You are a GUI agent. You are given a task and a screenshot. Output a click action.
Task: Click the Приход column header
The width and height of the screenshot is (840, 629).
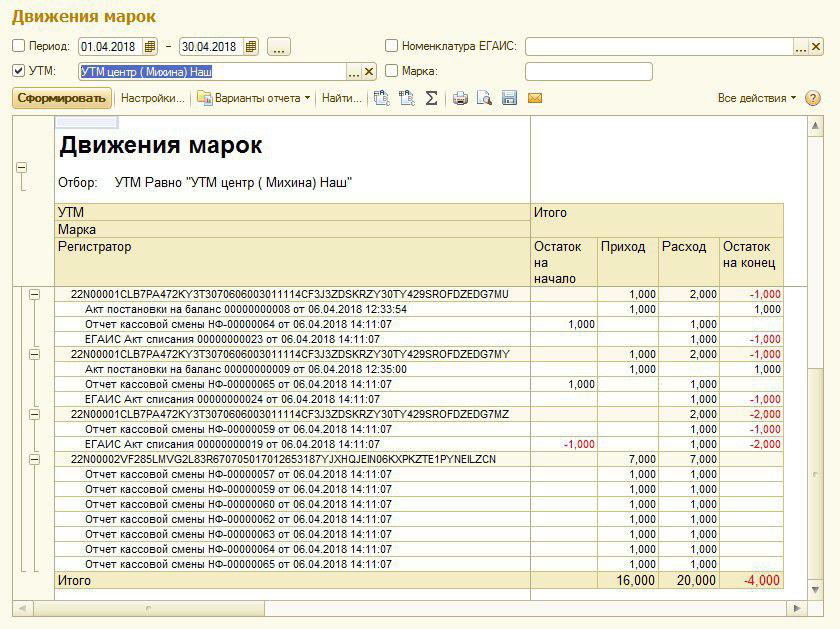tap(628, 262)
